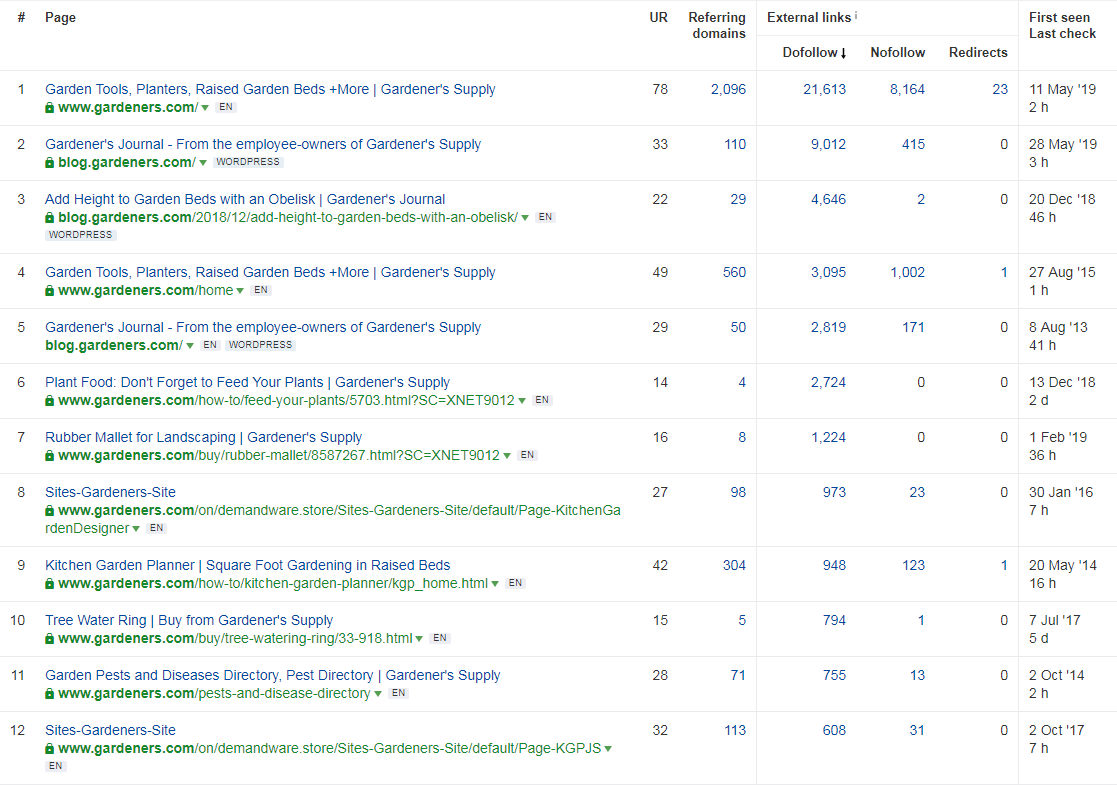Sort by Referring domains column header
Image resolution: width=1117 pixels, height=785 pixels.
(x=717, y=25)
